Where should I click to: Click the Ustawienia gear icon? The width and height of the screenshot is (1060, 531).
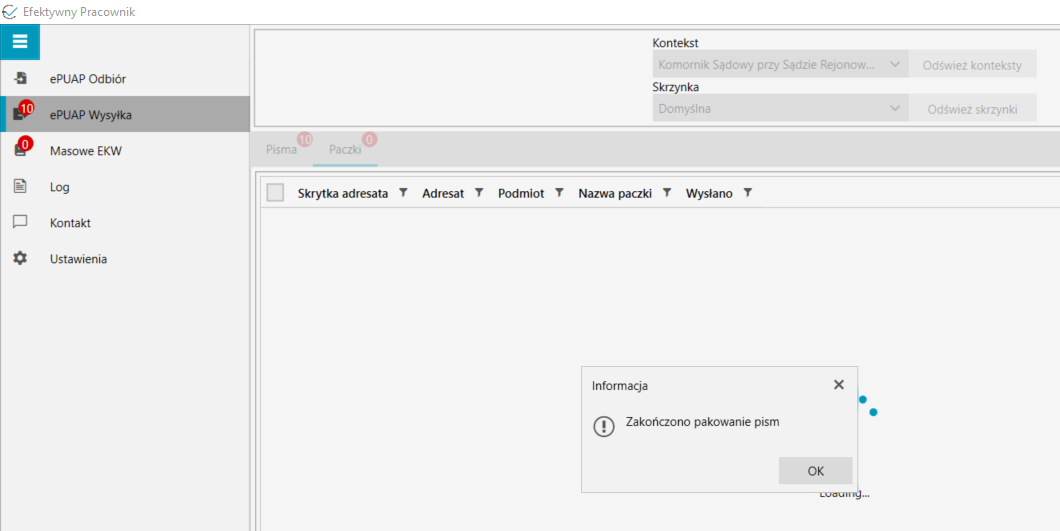20,258
